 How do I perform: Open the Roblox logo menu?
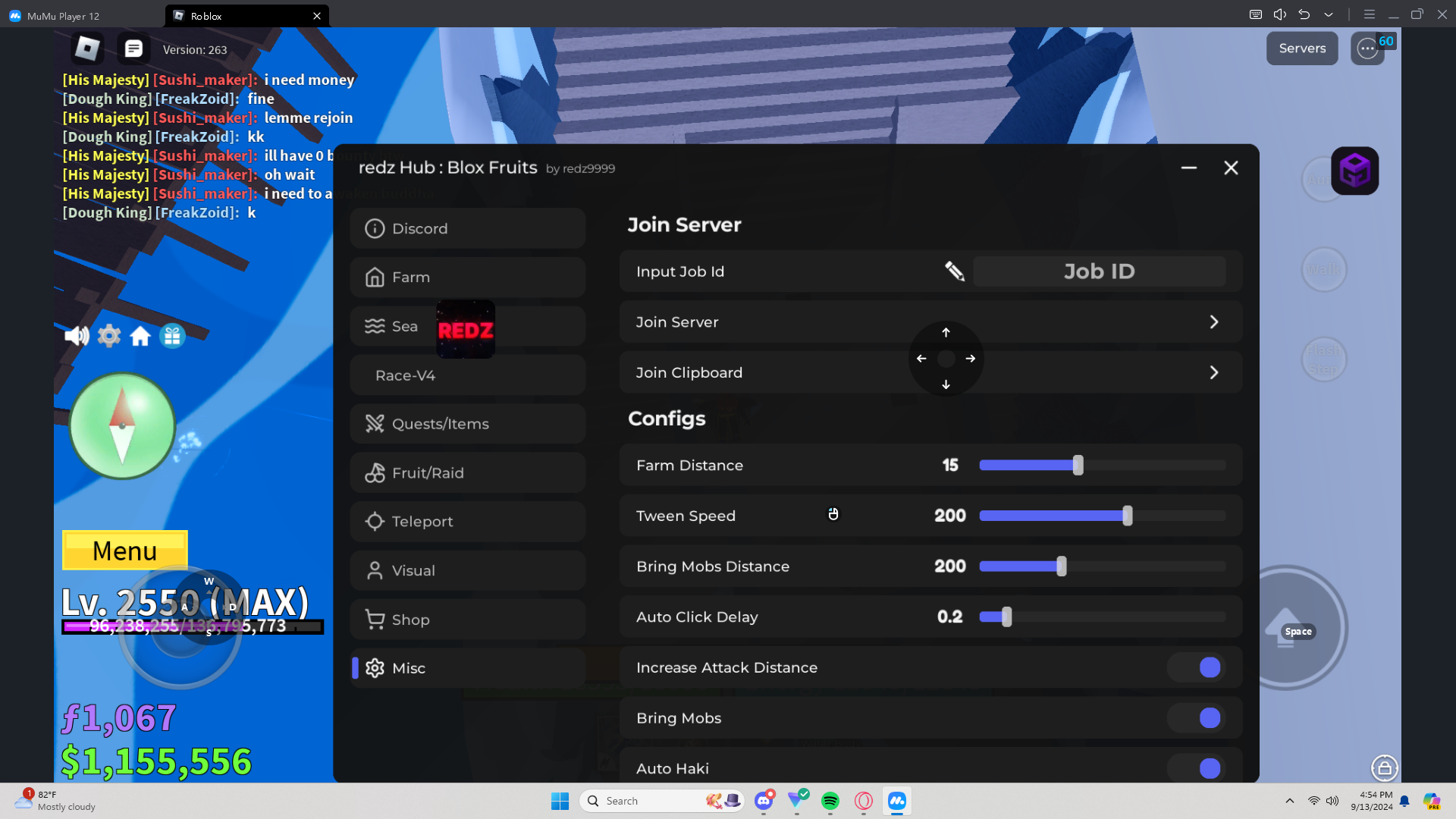tap(87, 49)
